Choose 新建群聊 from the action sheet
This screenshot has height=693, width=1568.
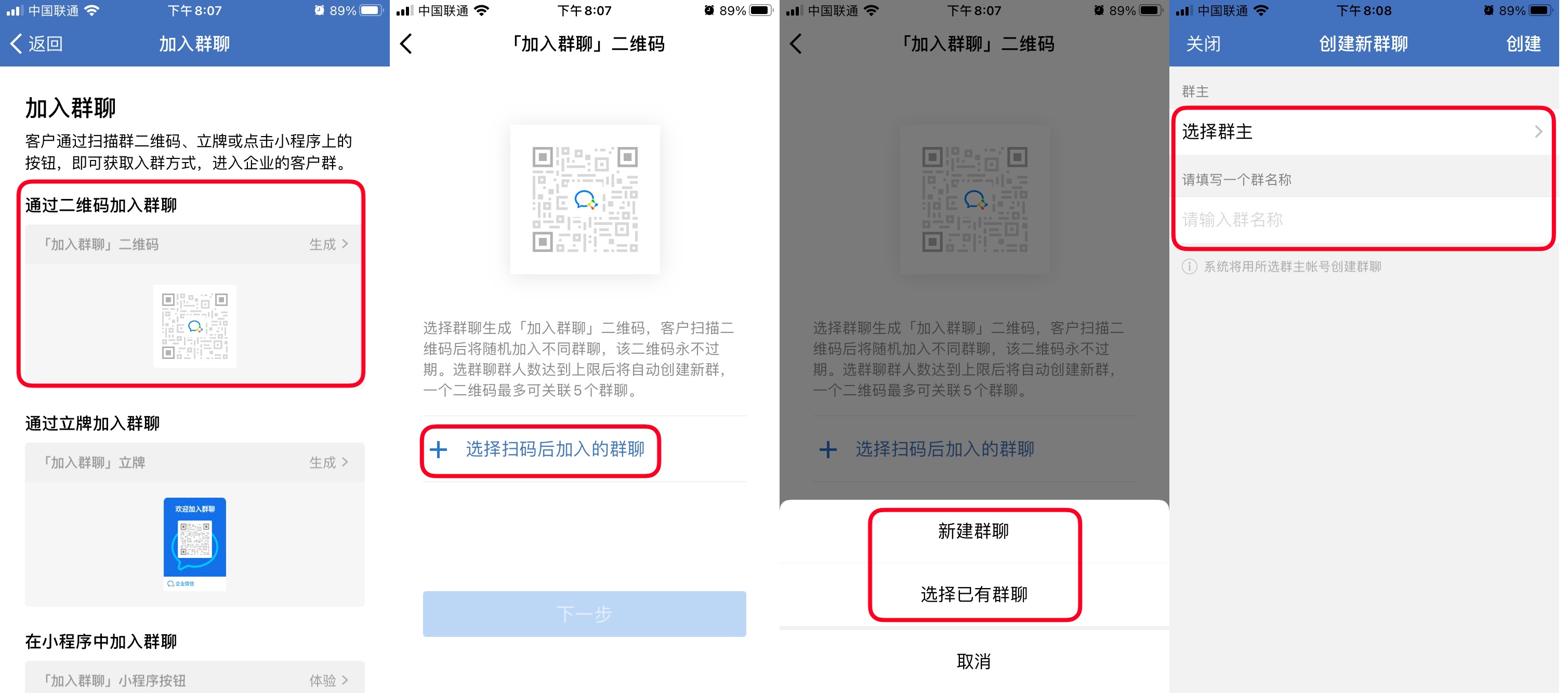974,531
